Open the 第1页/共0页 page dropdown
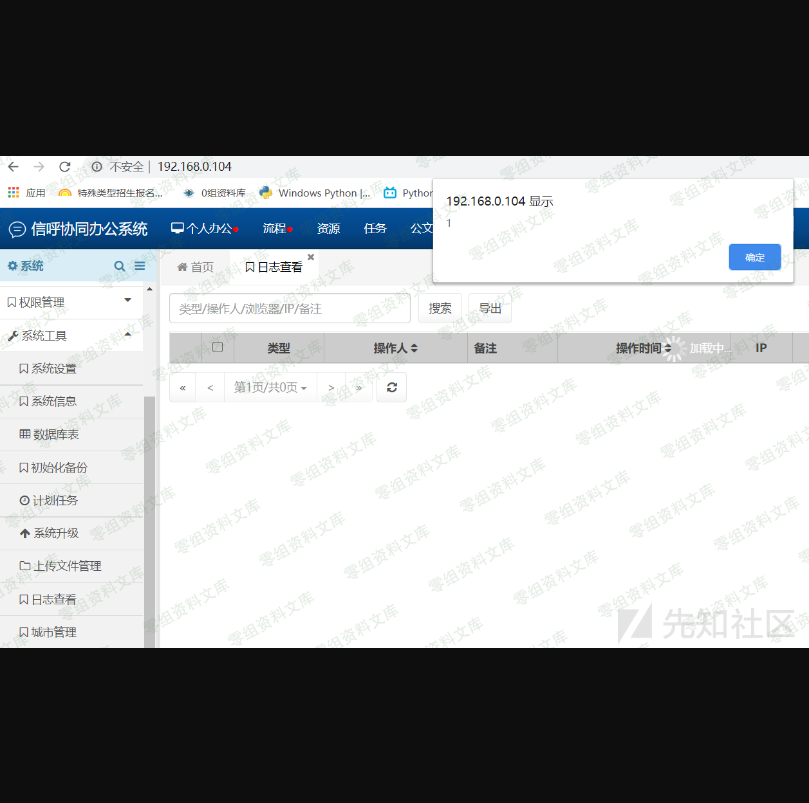This screenshot has height=803, width=809. click(270, 387)
